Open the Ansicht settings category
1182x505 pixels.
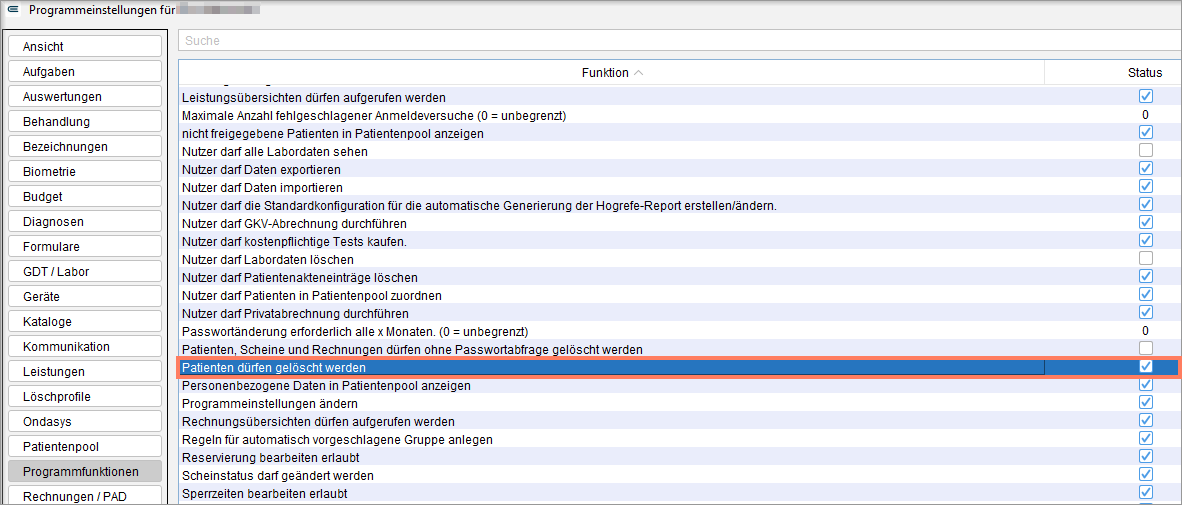pyautogui.click(x=84, y=47)
